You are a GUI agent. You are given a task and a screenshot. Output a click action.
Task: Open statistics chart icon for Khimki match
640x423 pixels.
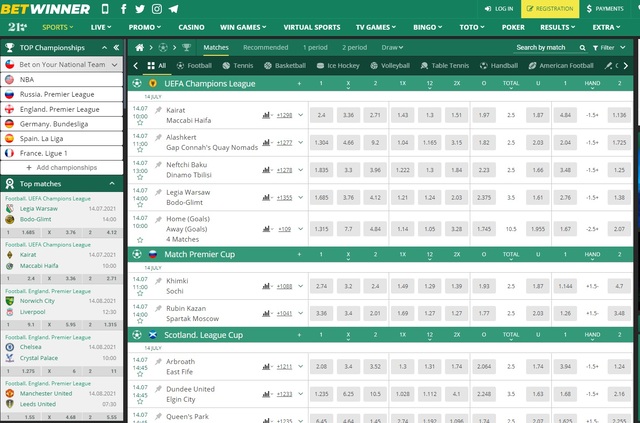[266, 286]
